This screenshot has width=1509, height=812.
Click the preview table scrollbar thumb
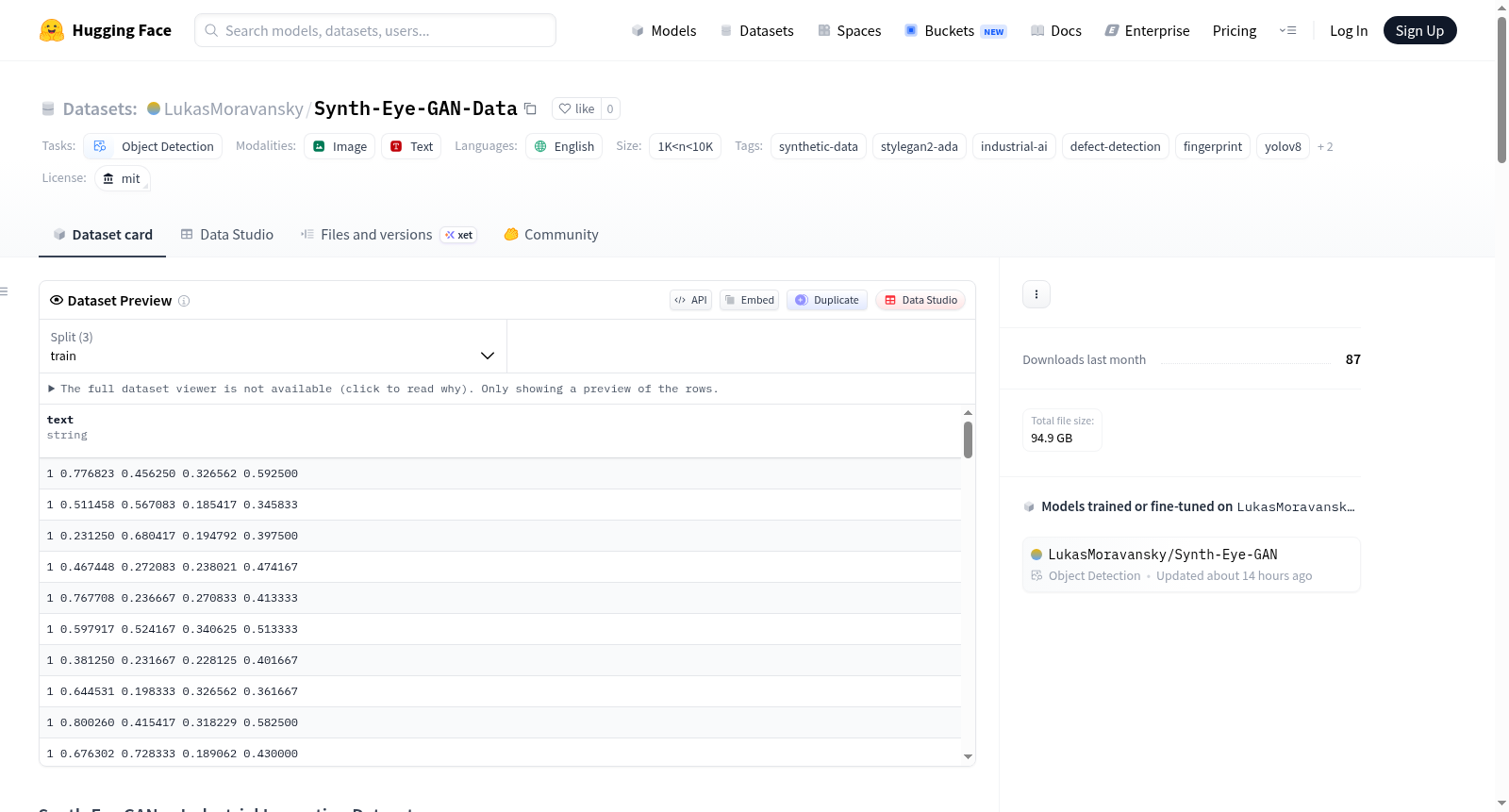coord(968,439)
